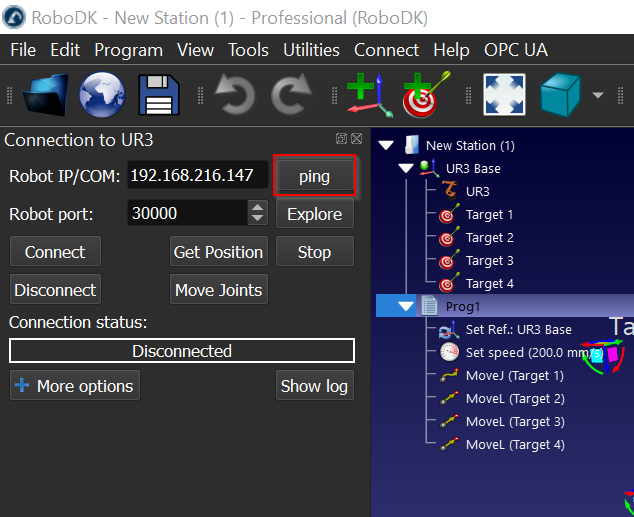Click the Stop button
Viewport: 634px width, 517px height.
tap(315, 251)
